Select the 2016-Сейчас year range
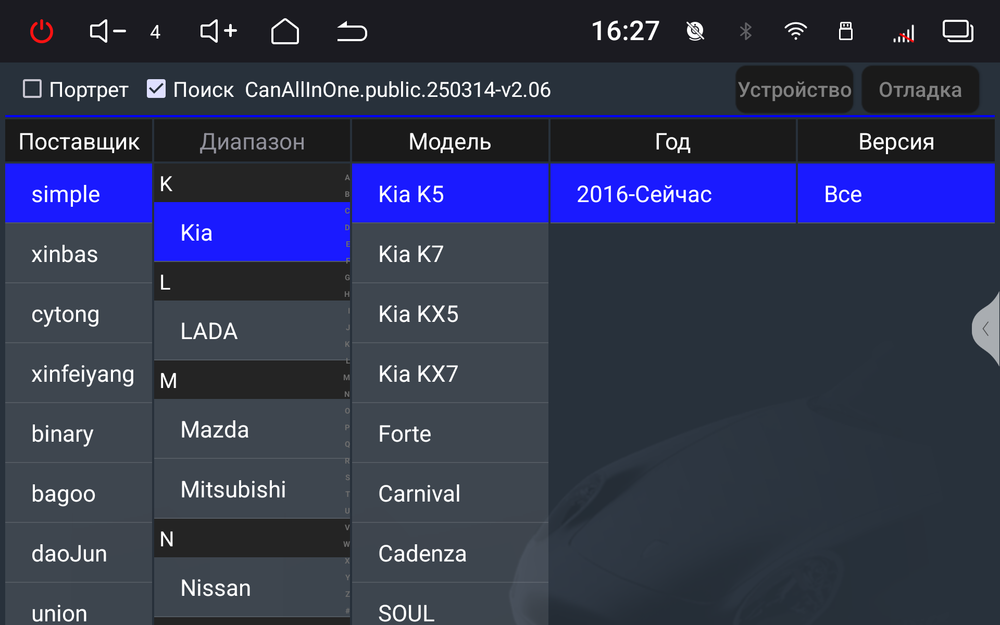 672,194
